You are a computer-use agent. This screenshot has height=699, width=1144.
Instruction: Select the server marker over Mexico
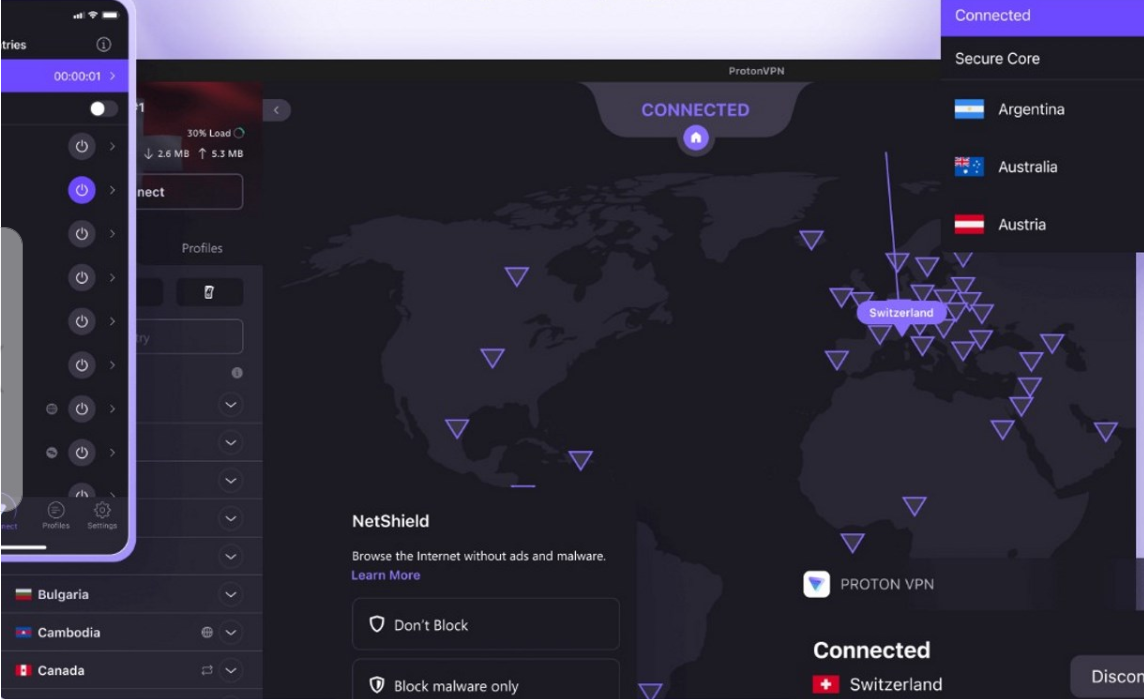[457, 428]
